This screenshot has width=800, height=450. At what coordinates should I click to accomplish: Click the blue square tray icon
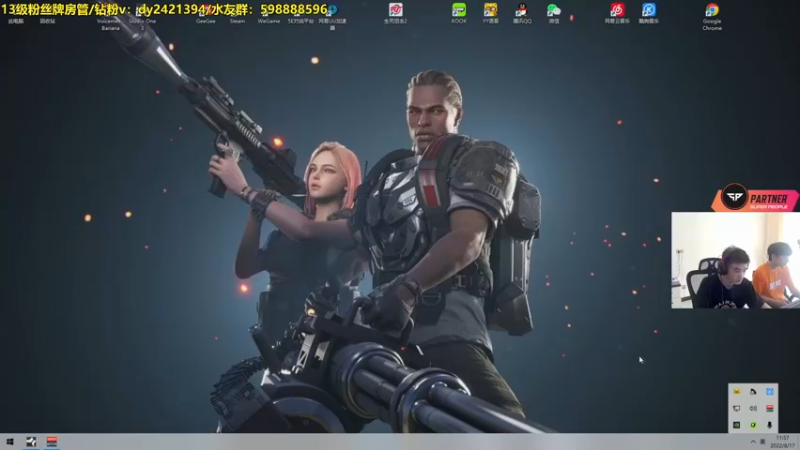coord(769,391)
